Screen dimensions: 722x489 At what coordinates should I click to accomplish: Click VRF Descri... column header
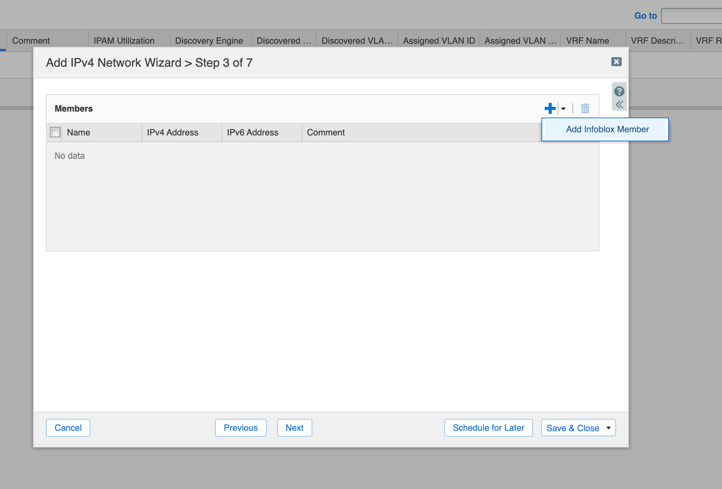tap(658, 41)
